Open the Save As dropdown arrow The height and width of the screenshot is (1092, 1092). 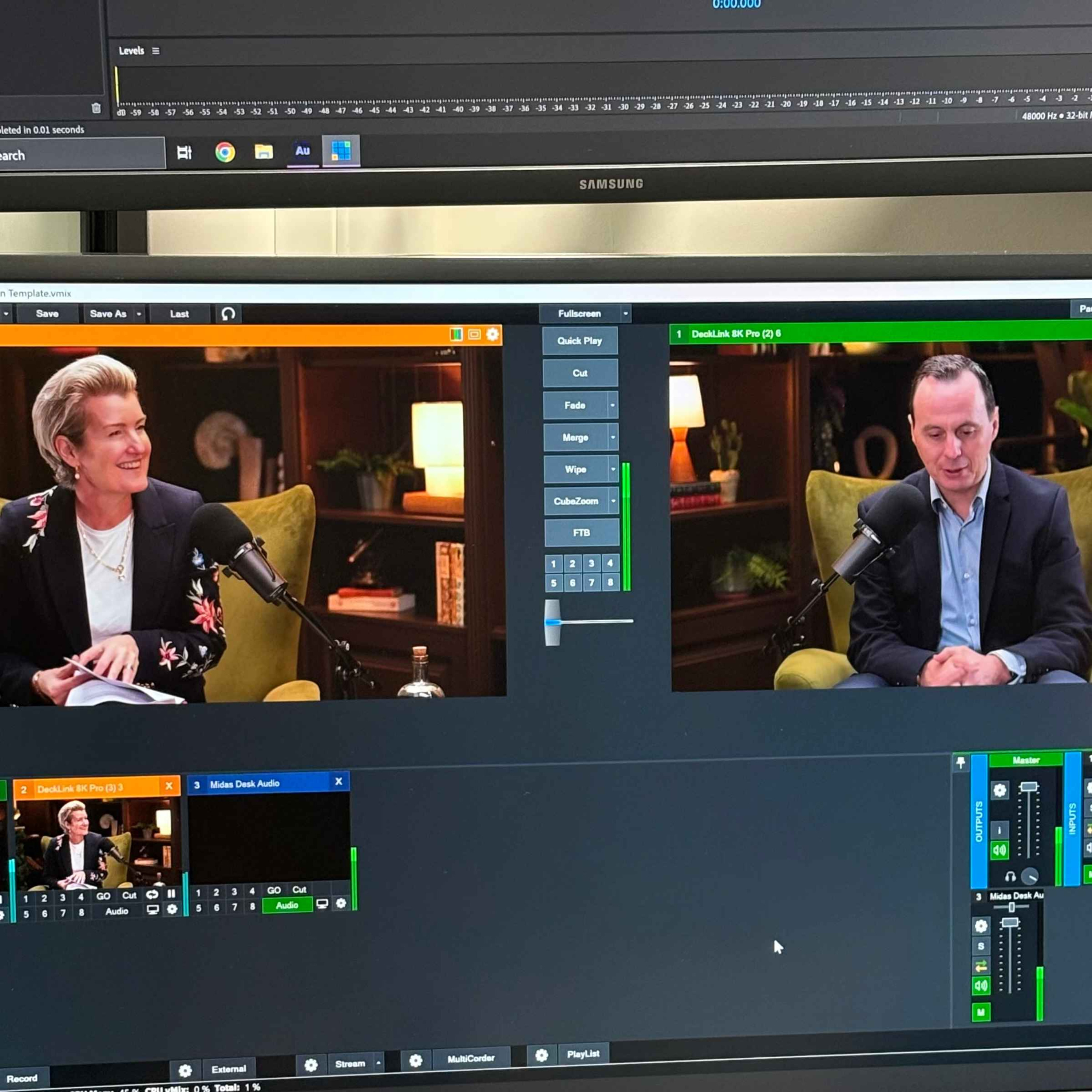coord(139,314)
